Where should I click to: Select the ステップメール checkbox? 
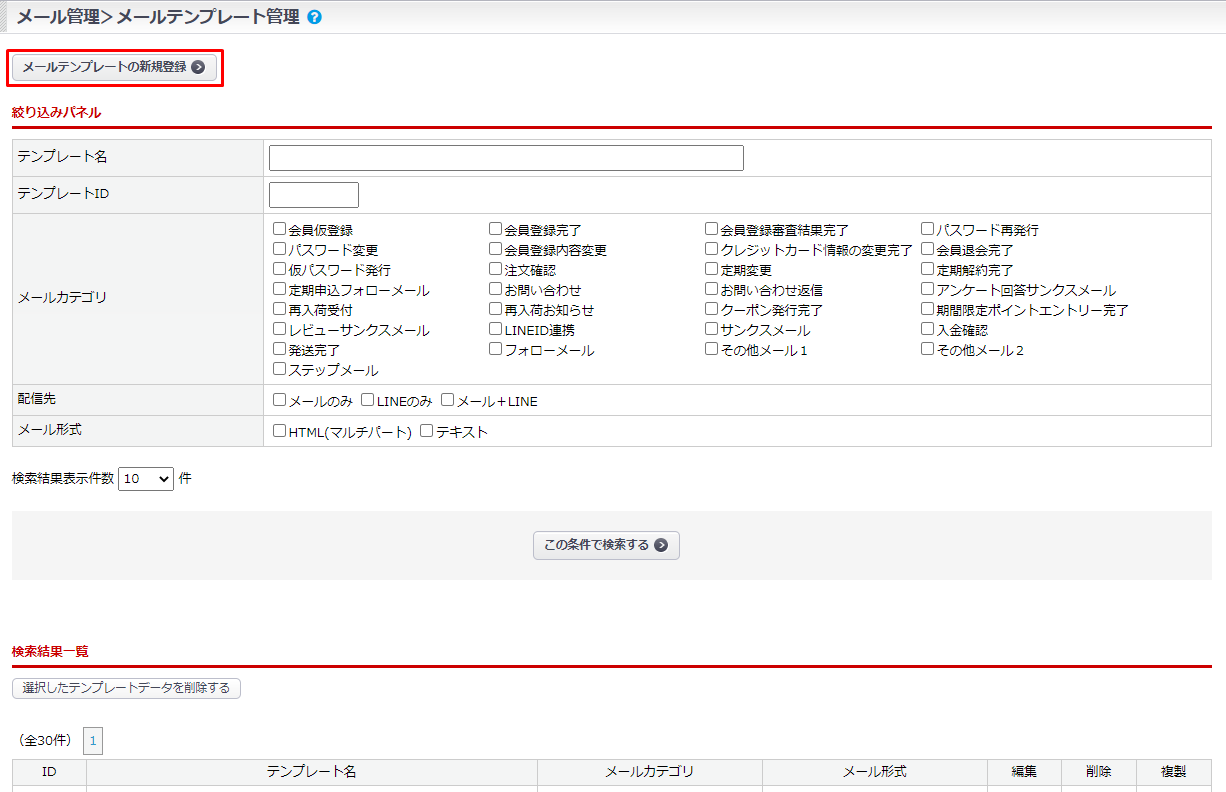pyautogui.click(x=280, y=369)
